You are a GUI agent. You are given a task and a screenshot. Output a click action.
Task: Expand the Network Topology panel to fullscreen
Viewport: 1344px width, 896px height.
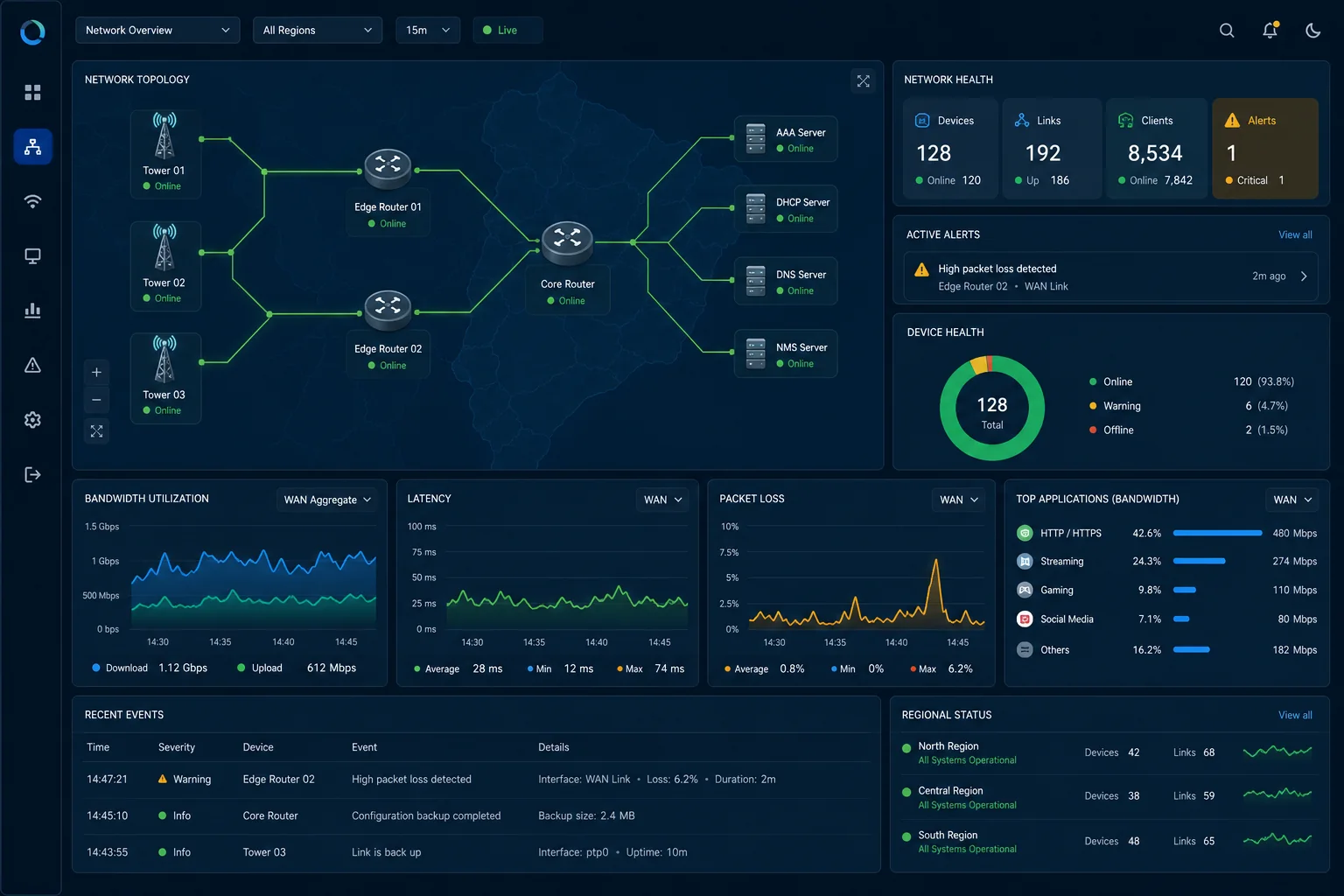864,80
